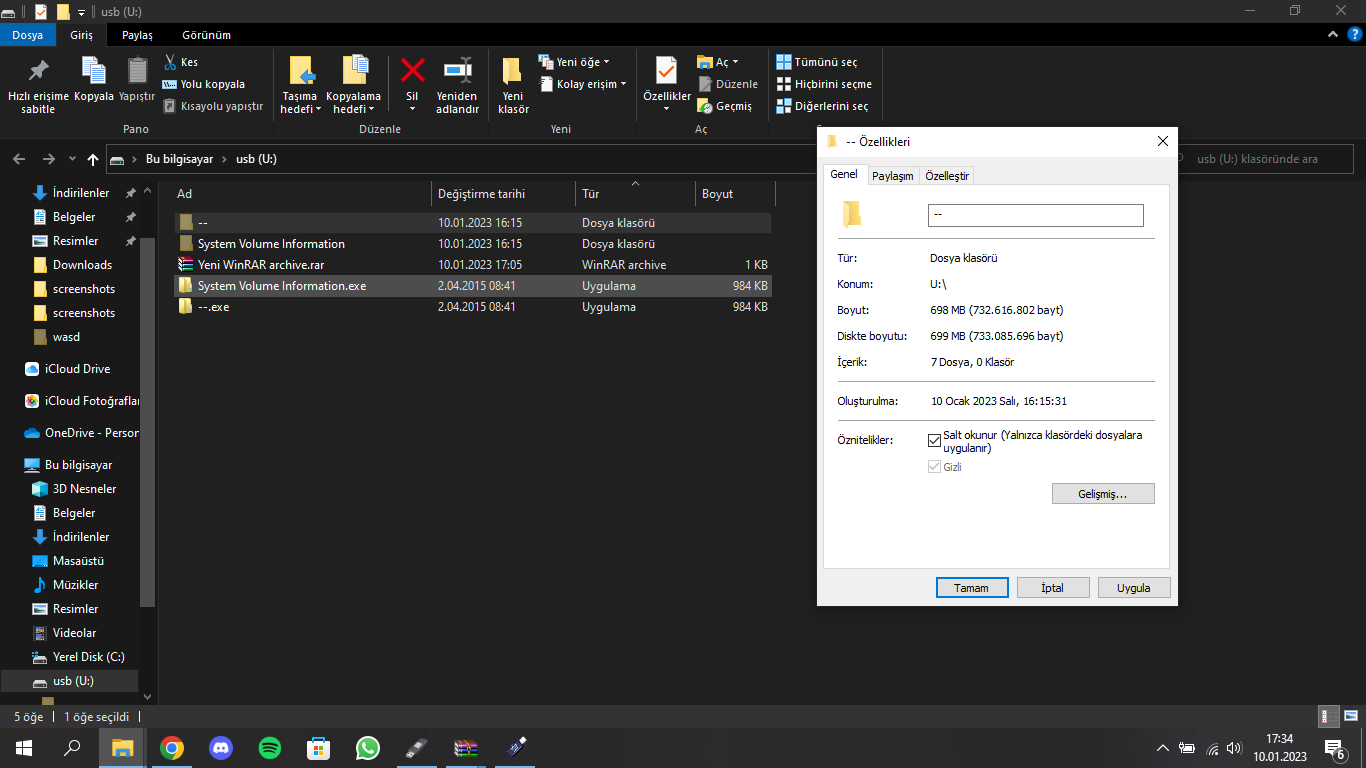Click the Gelişmiş... button
Screen dimensions: 1366x768
click(1102, 494)
